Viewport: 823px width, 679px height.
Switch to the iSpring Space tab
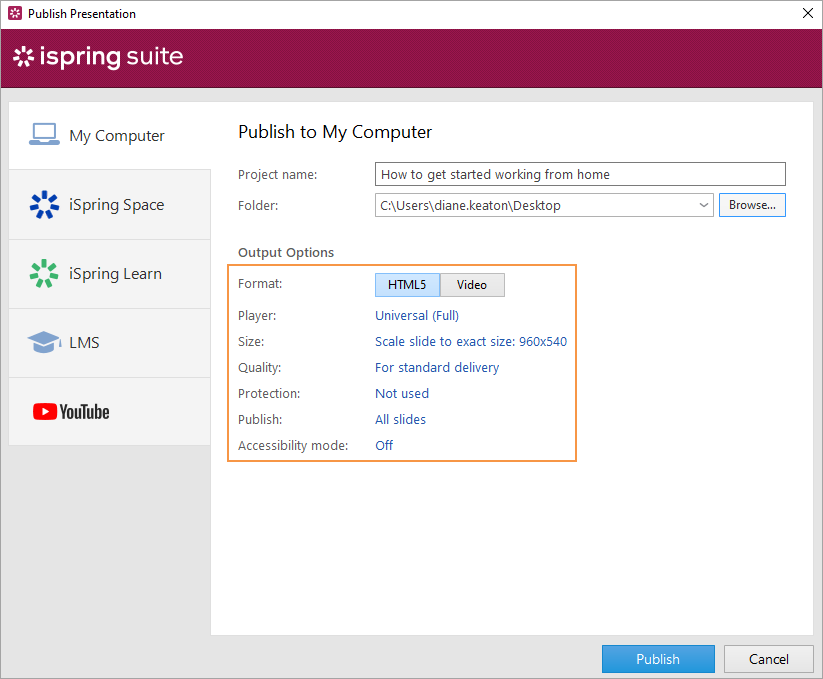click(110, 205)
